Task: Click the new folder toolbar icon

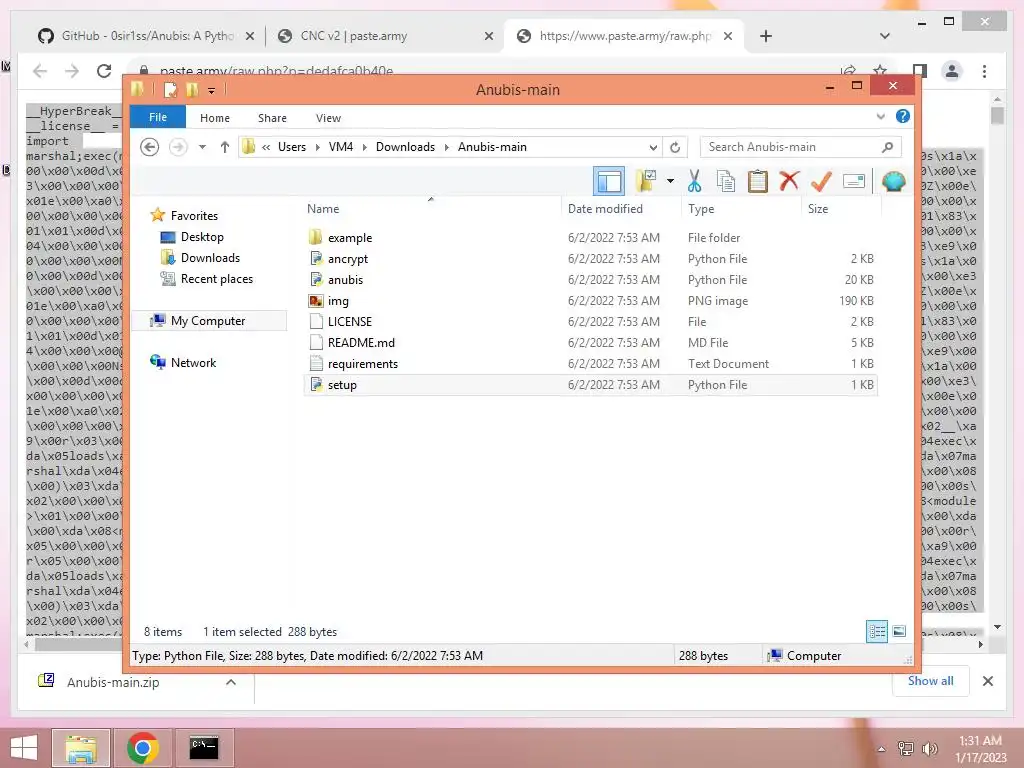Action: click(x=645, y=181)
